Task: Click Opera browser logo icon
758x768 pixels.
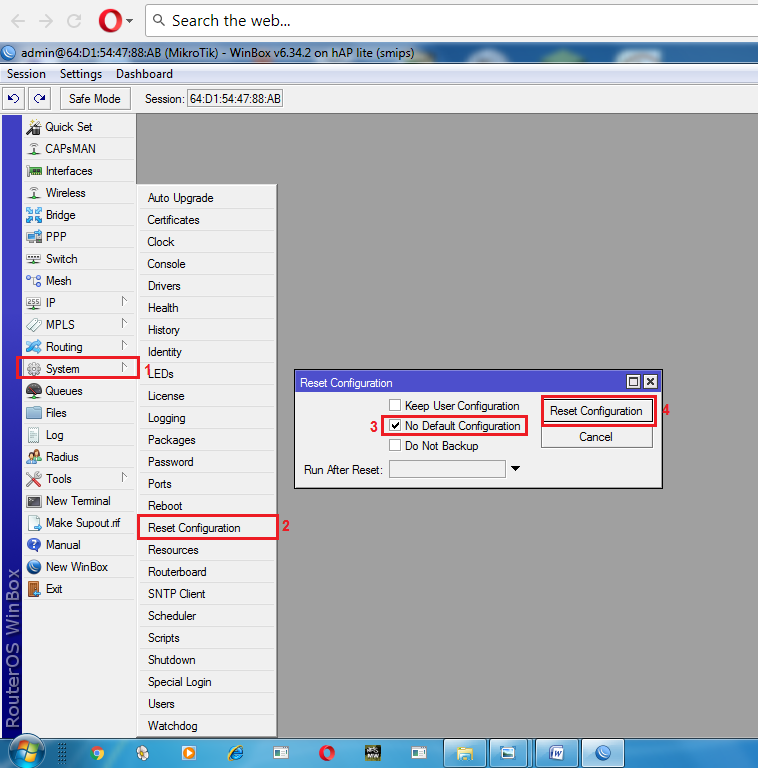Action: pos(110,21)
